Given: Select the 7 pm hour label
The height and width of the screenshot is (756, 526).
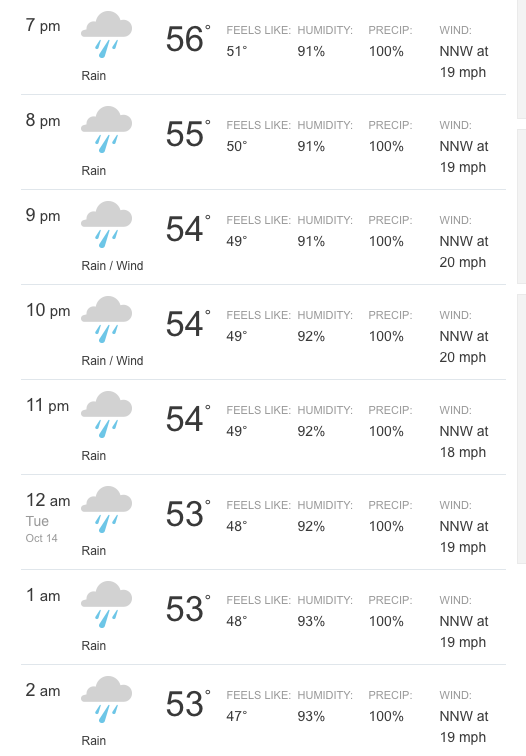Looking at the screenshot, I should click(43, 26).
